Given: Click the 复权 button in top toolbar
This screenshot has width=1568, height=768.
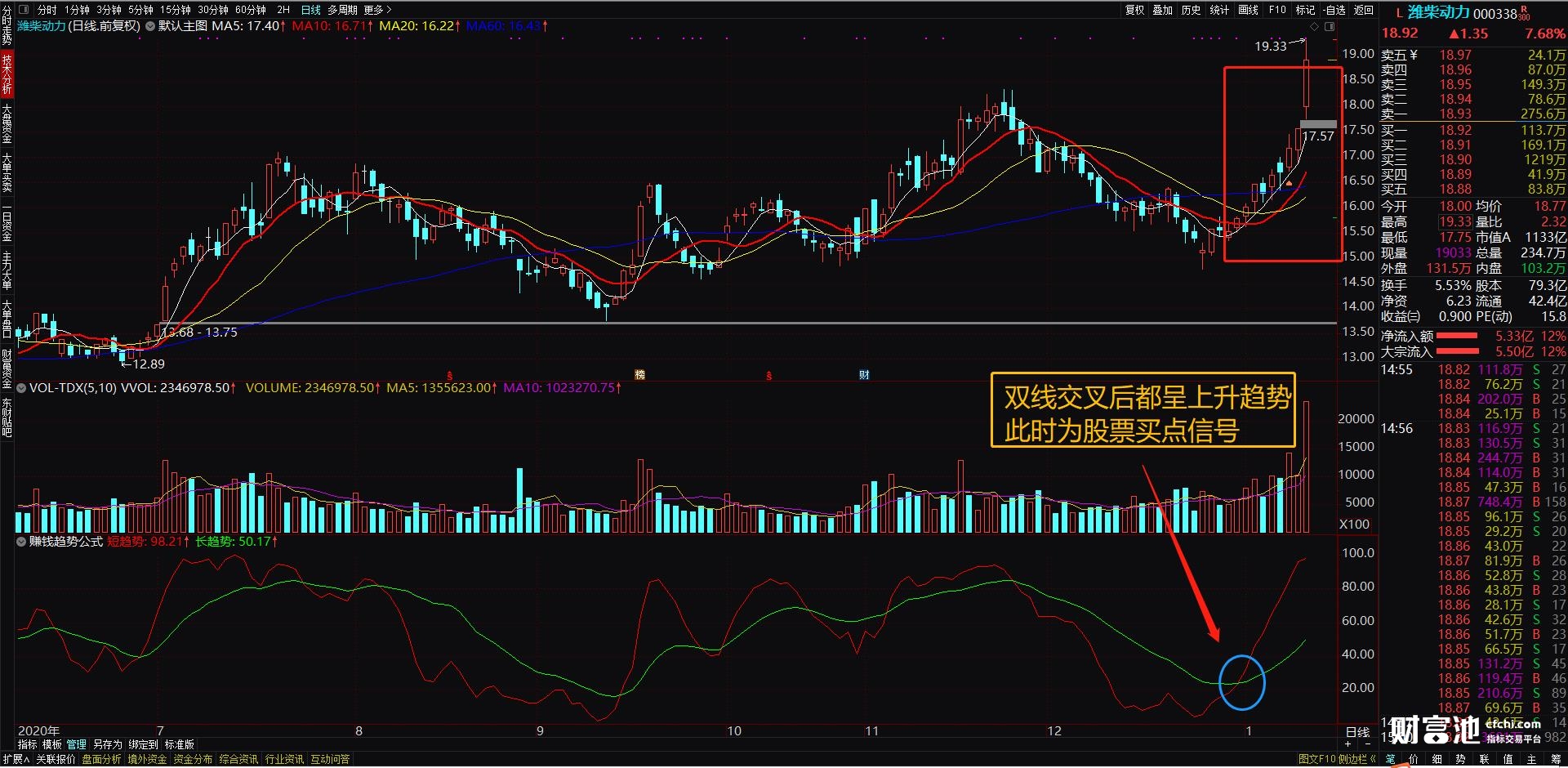Looking at the screenshot, I should point(1135,10).
